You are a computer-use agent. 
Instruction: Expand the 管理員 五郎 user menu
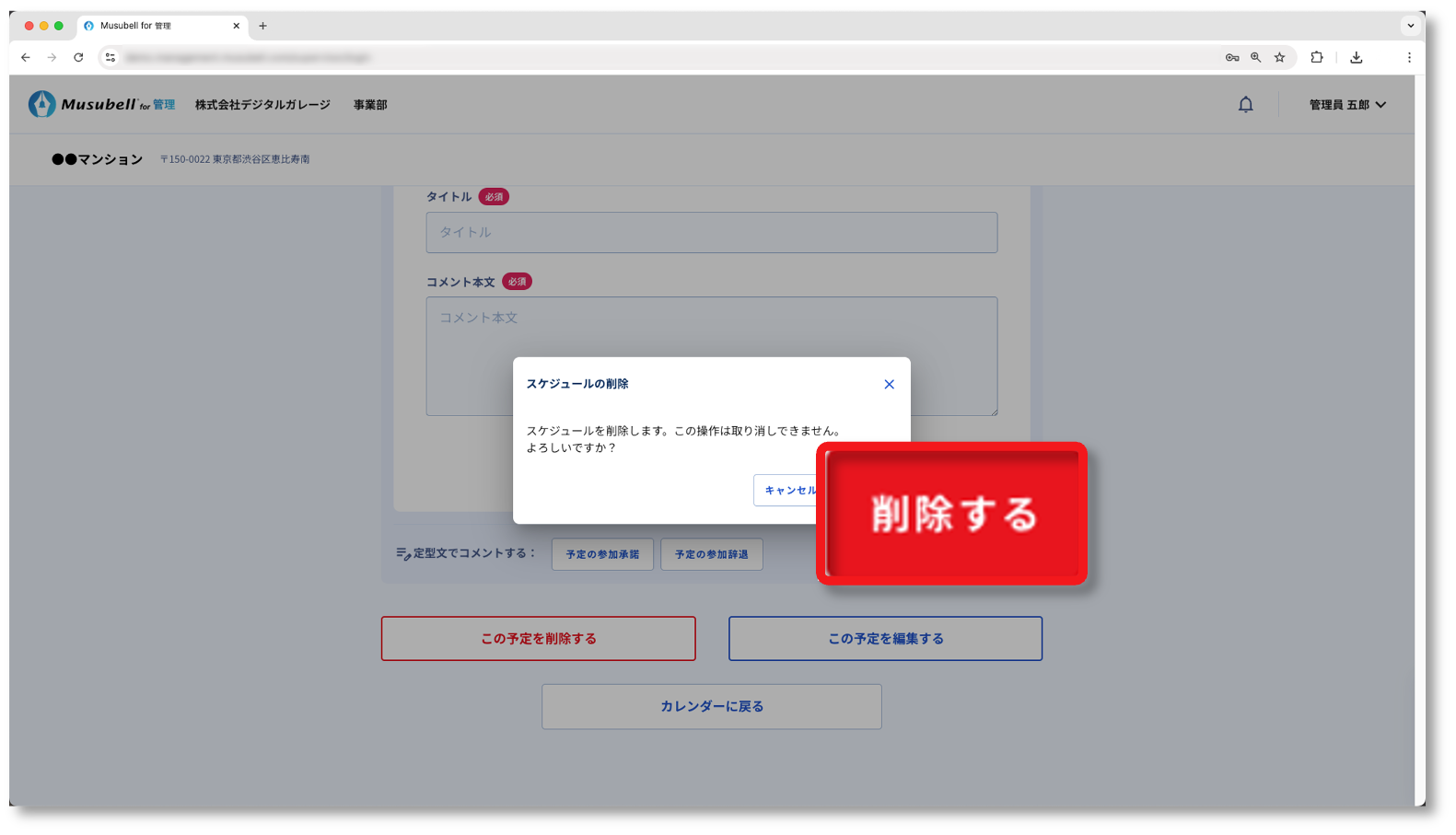(x=1346, y=105)
